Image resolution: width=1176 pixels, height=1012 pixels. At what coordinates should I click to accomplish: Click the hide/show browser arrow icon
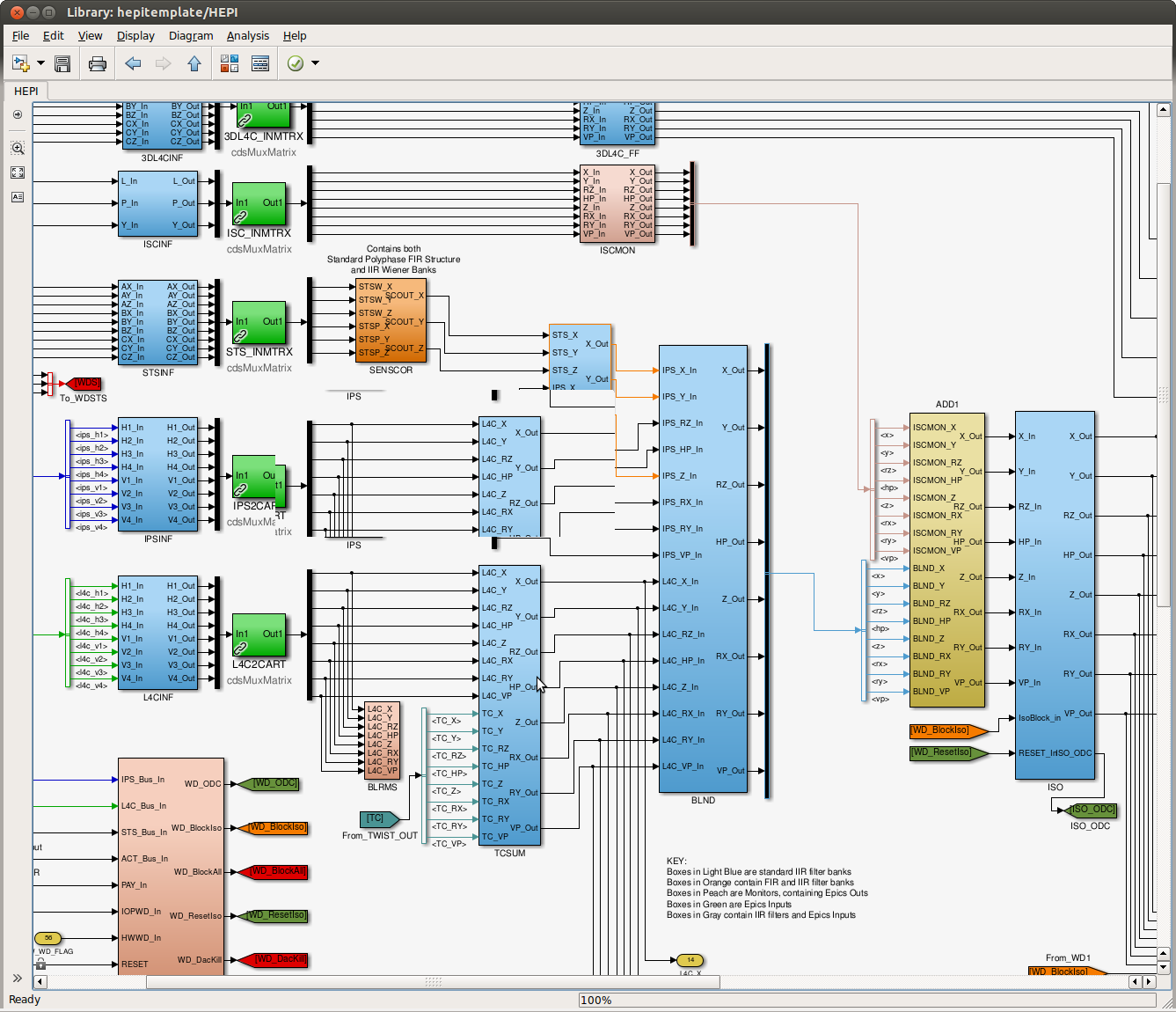tap(18, 114)
